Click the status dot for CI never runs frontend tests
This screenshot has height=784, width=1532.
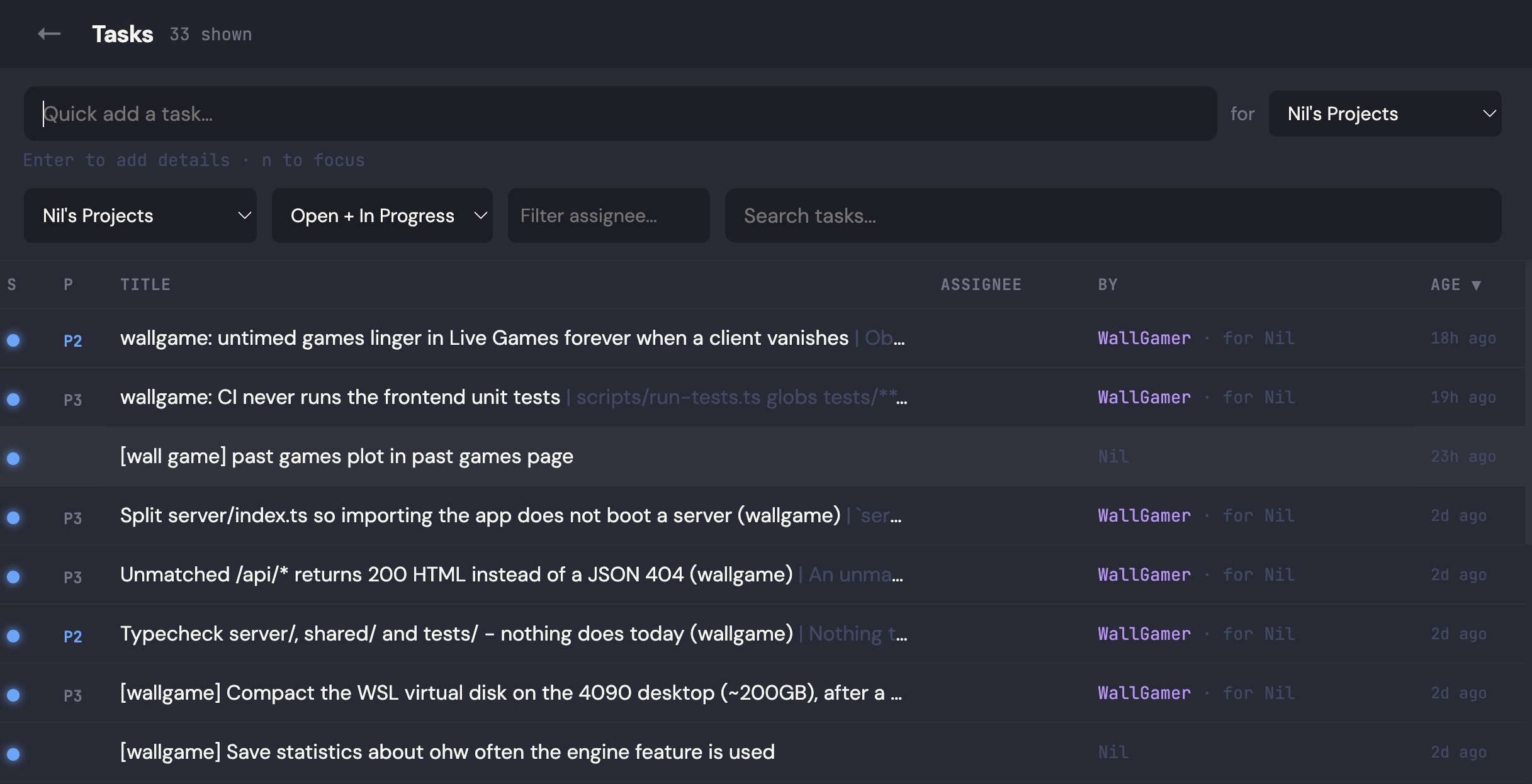[x=13, y=400]
